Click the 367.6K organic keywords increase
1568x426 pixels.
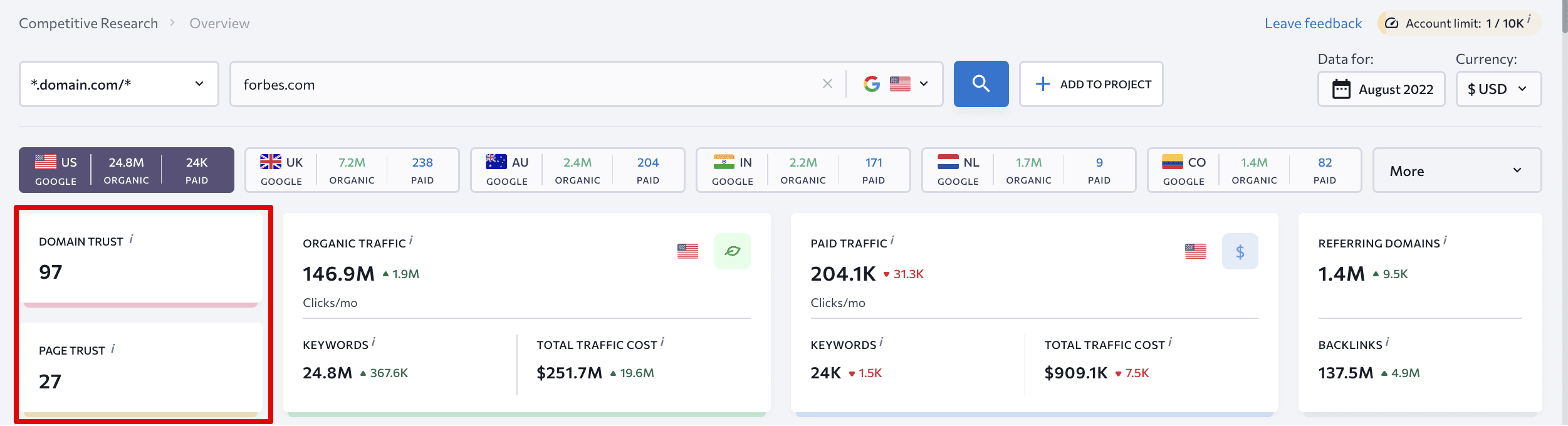click(x=384, y=373)
